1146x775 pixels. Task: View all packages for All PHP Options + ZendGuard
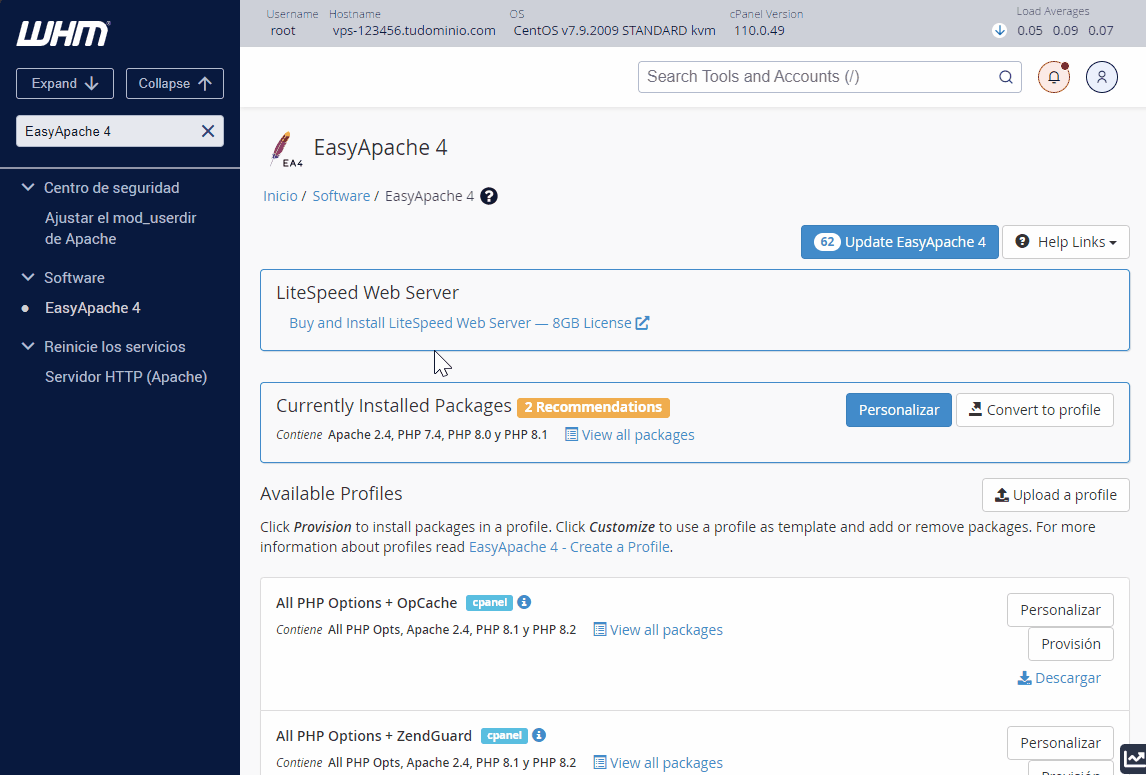point(658,763)
